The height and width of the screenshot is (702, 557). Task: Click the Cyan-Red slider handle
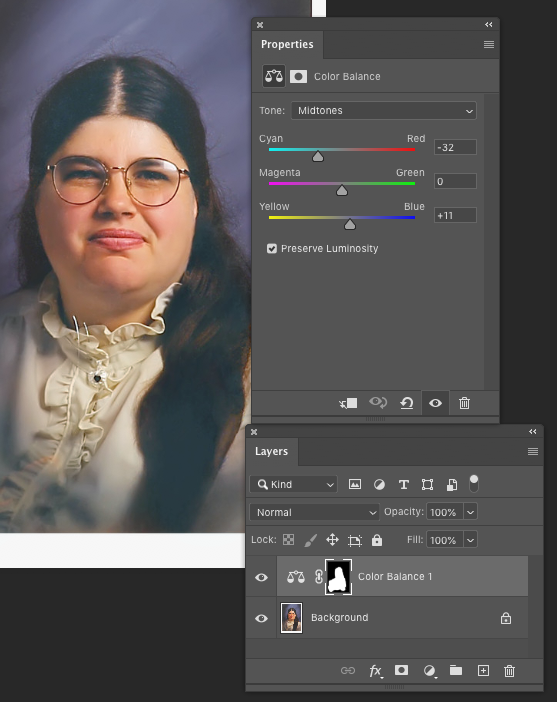coord(318,156)
